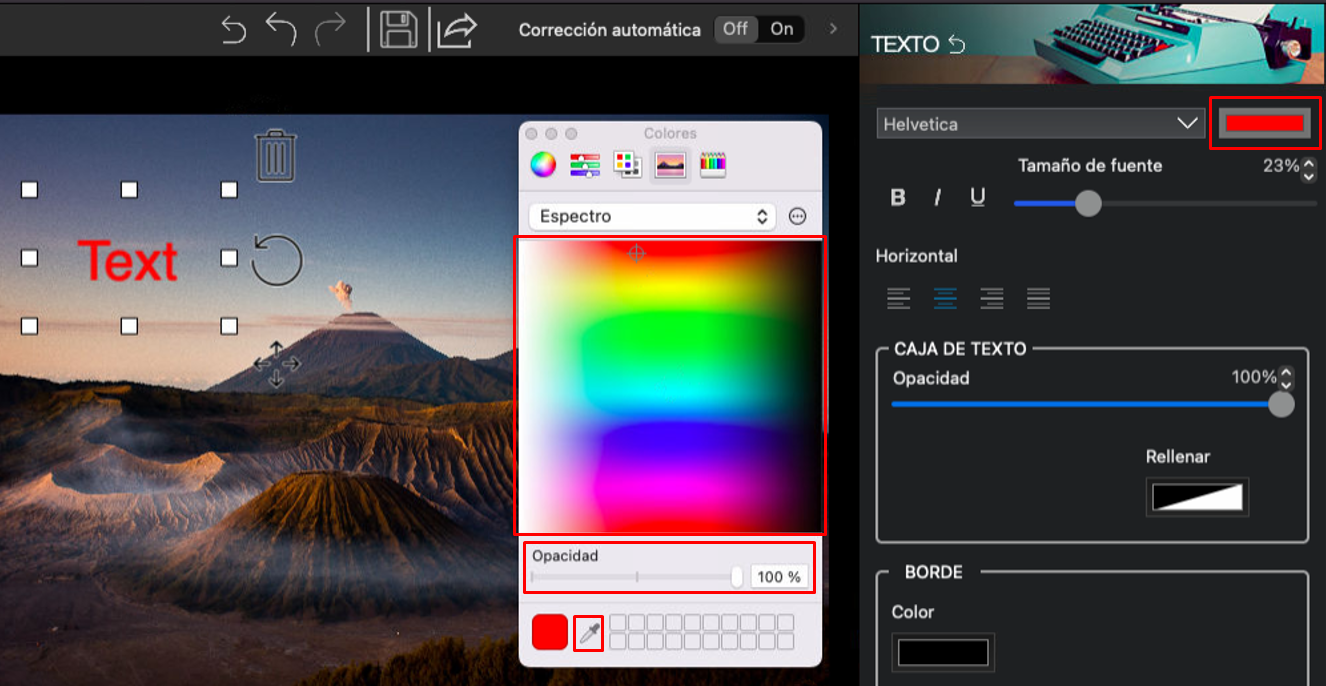Click the Tamaño de fuente slider handle
Viewport: 1326px width, 686px height.
(1088, 203)
